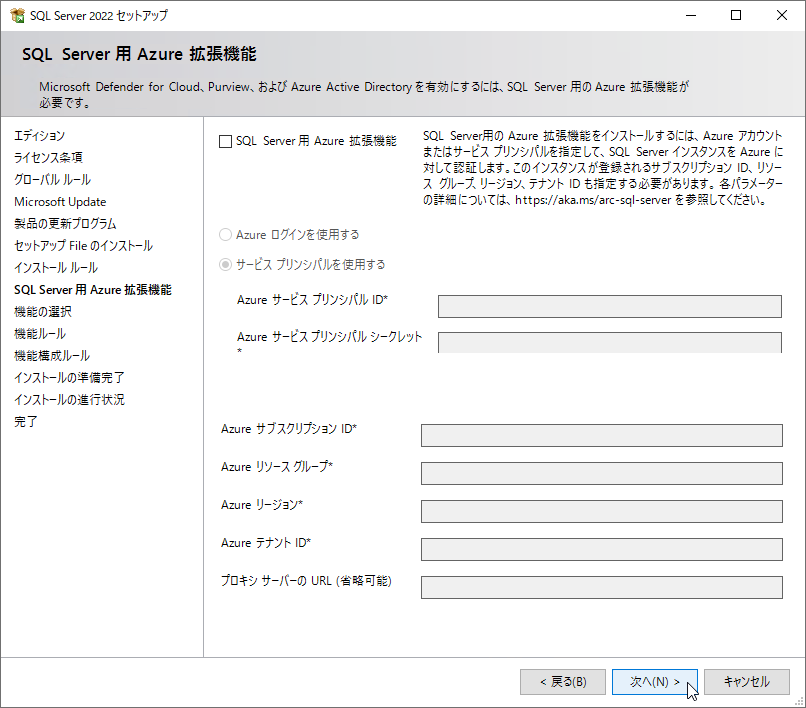This screenshot has height=708, width=806.
Task: Click the Azure サービス プリンシパル ID field
Action: pos(610,306)
